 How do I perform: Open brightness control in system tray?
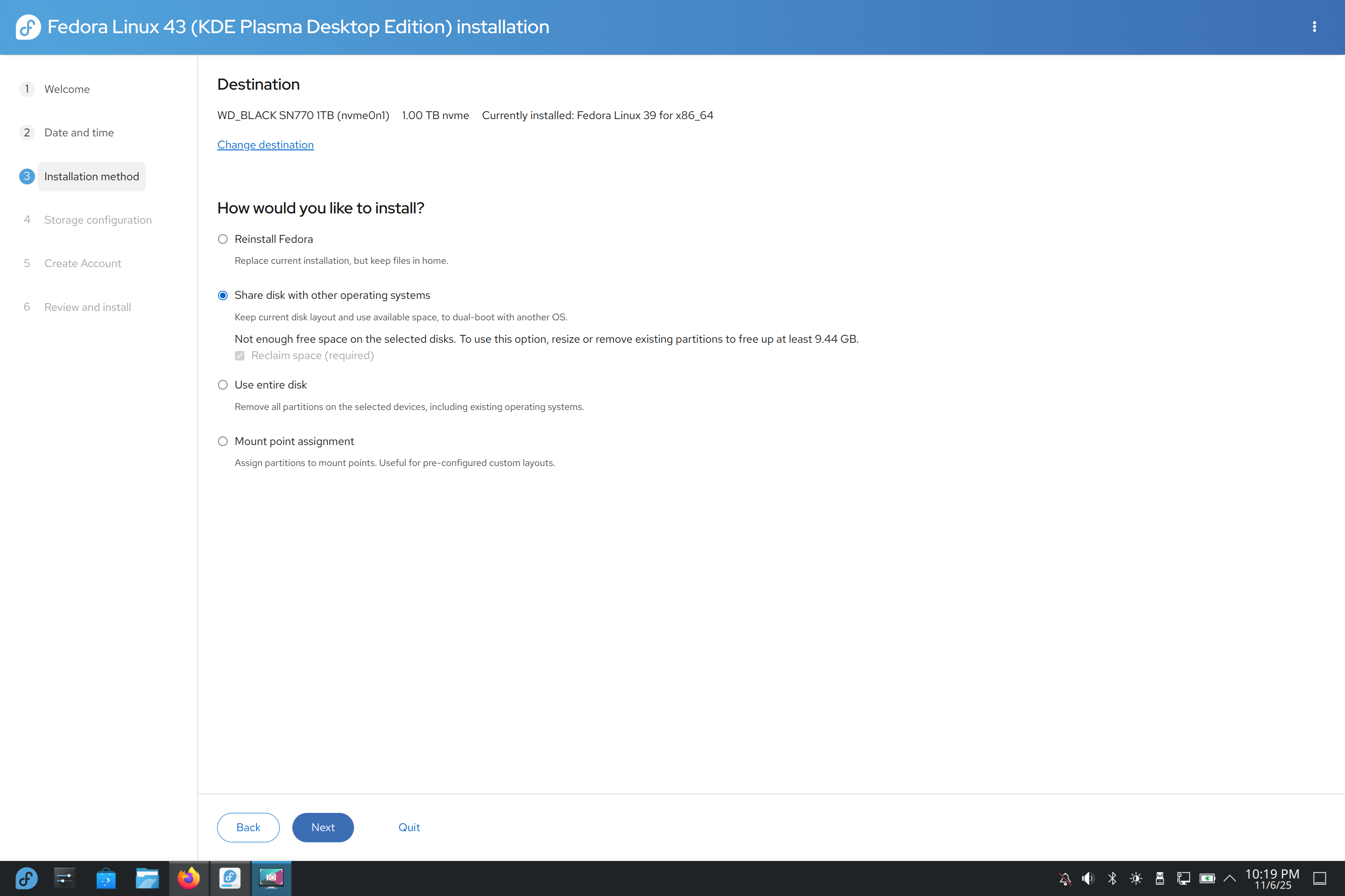[1136, 878]
